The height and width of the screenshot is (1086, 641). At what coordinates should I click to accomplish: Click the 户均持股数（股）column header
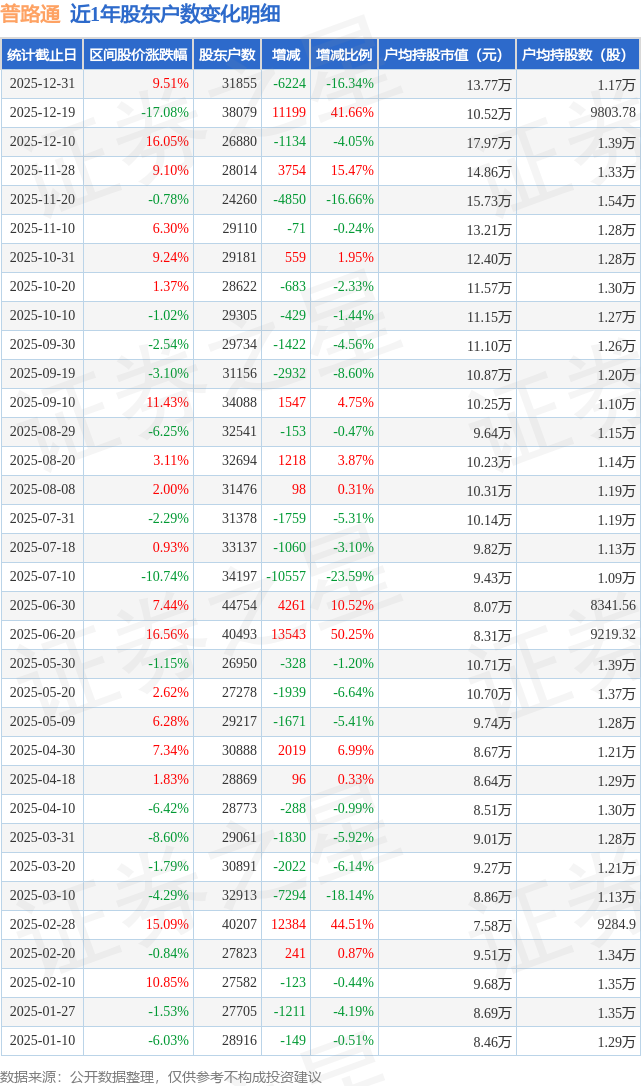[x=579, y=55]
